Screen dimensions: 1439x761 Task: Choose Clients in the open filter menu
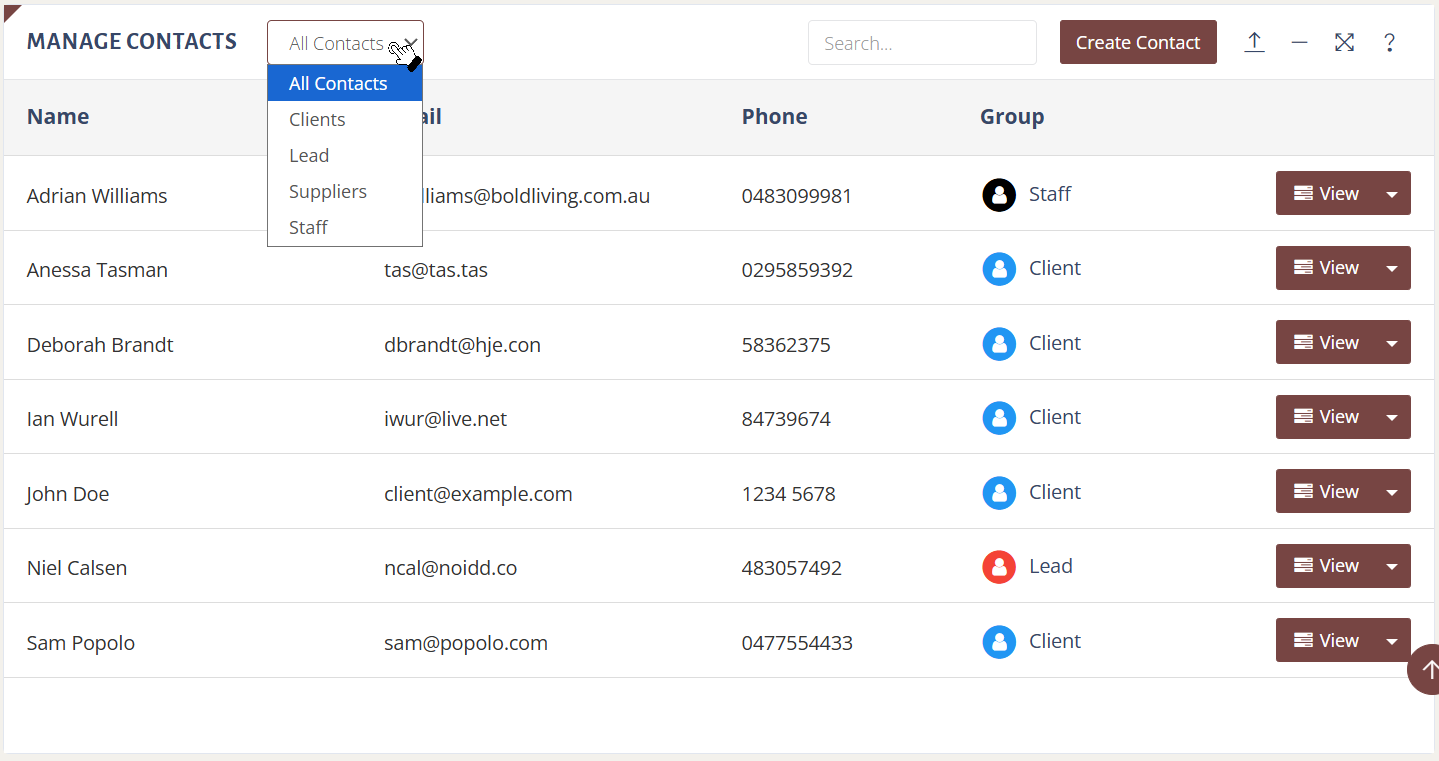click(x=317, y=119)
